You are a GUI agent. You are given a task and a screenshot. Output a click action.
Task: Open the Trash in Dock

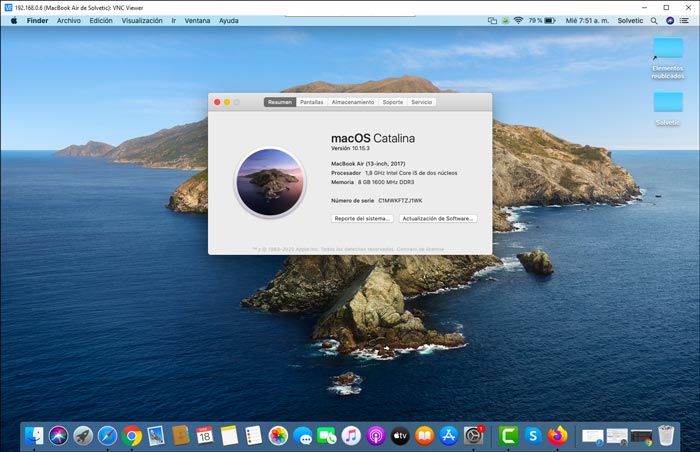(x=666, y=435)
